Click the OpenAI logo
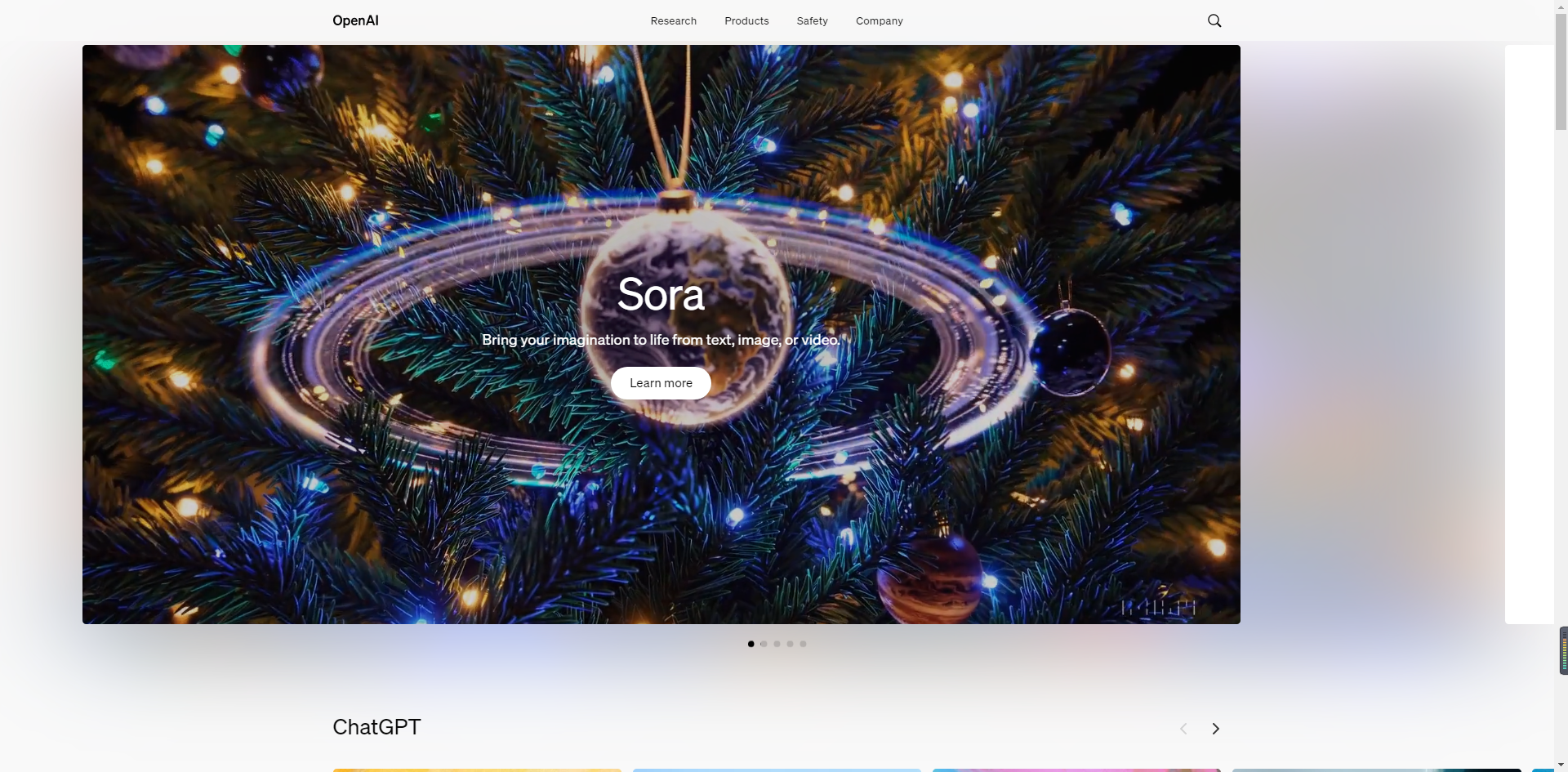This screenshot has height=772, width=1568. tap(354, 20)
